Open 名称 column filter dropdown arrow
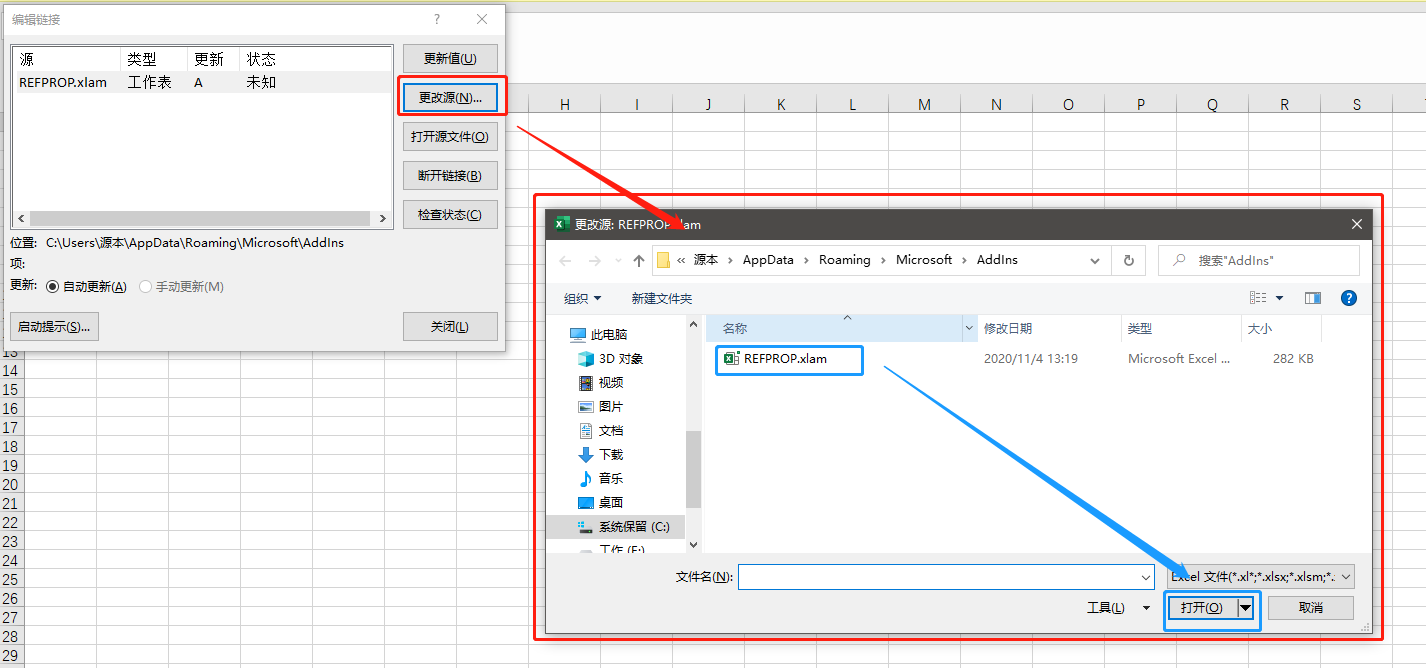1426x668 pixels. pyautogui.click(x=969, y=328)
